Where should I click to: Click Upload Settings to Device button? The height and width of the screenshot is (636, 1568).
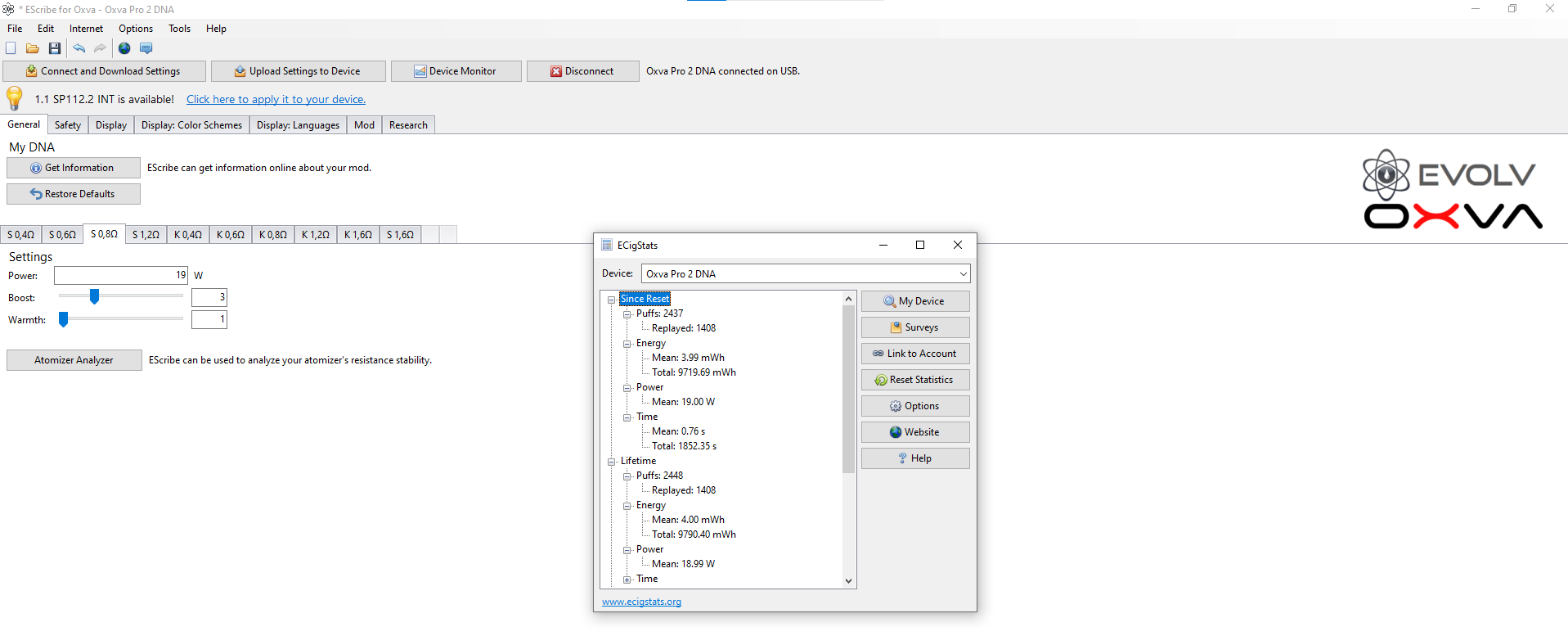pyautogui.click(x=298, y=71)
